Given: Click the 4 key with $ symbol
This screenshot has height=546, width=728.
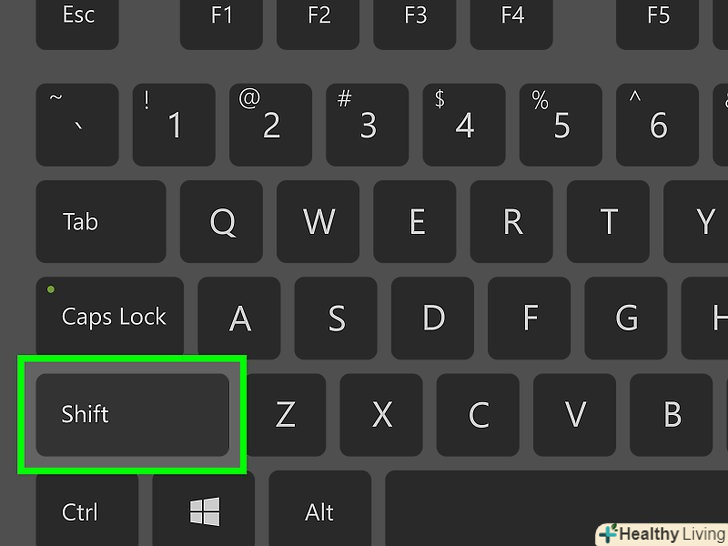Looking at the screenshot, I should pyautogui.click(x=464, y=125).
